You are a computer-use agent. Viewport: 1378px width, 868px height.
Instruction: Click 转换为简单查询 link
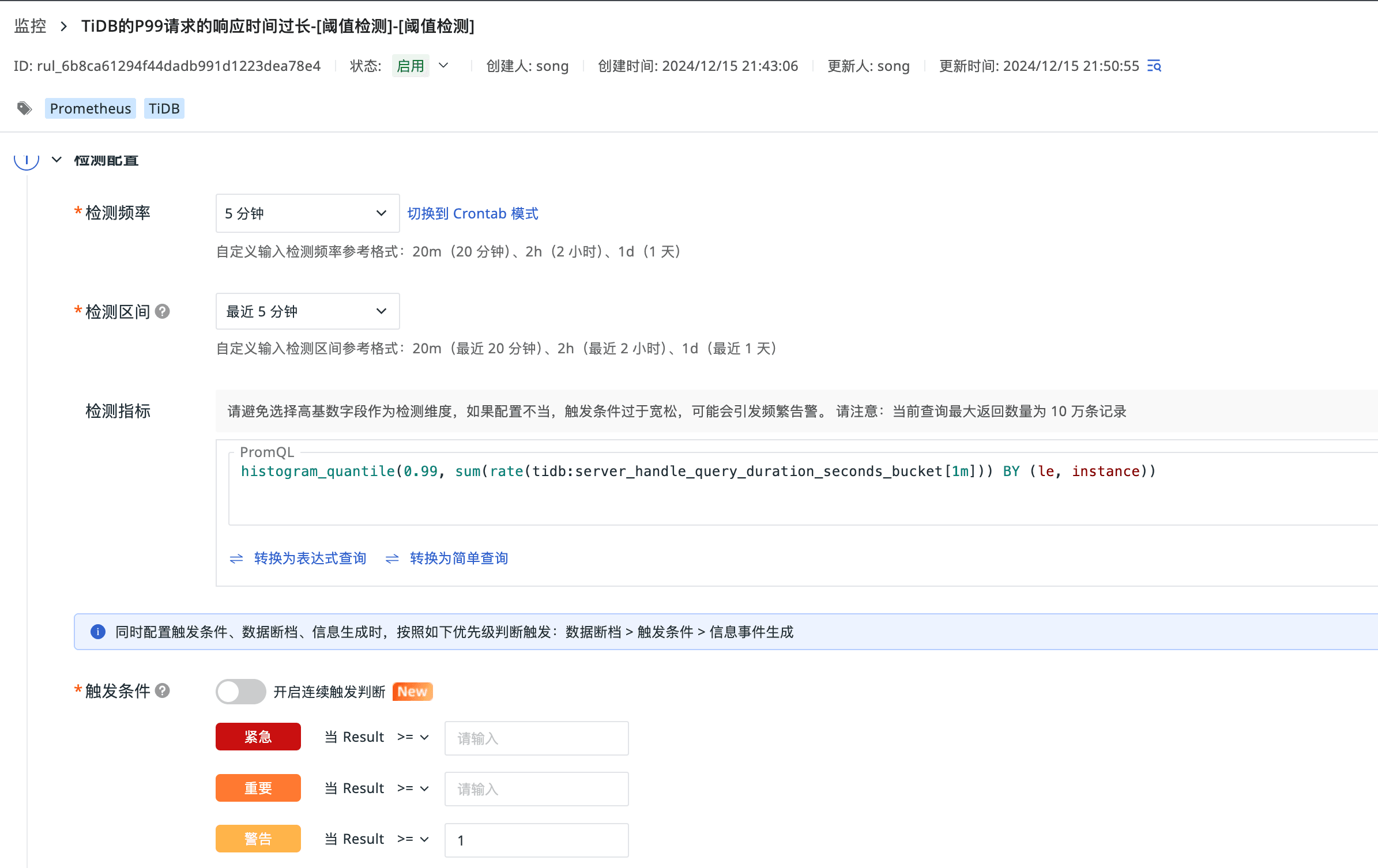[x=459, y=558]
